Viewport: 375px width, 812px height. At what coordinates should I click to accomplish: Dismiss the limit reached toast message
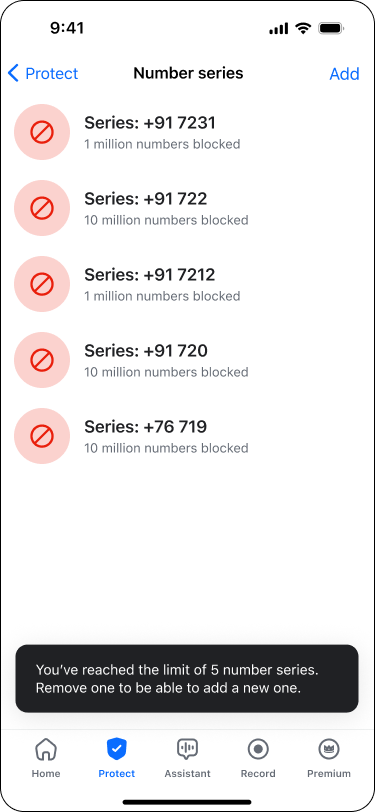pos(187,678)
